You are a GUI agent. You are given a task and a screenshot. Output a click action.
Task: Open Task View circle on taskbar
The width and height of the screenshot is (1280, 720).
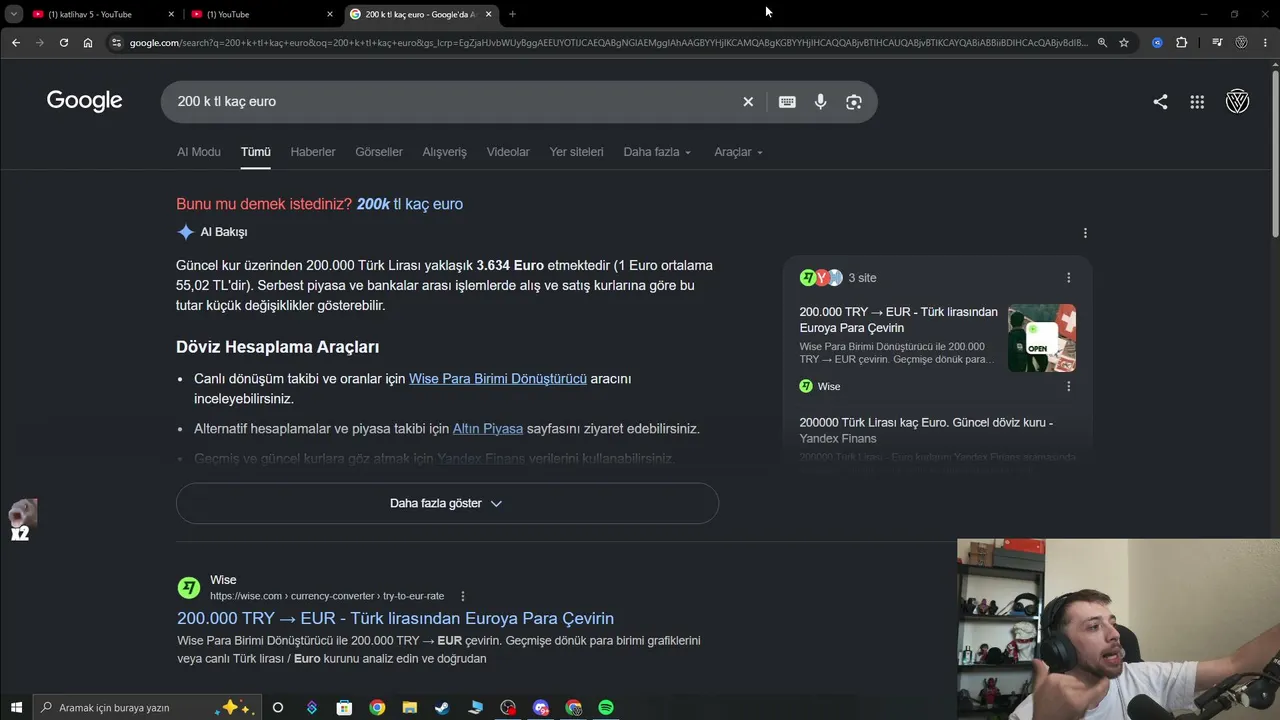(x=278, y=708)
